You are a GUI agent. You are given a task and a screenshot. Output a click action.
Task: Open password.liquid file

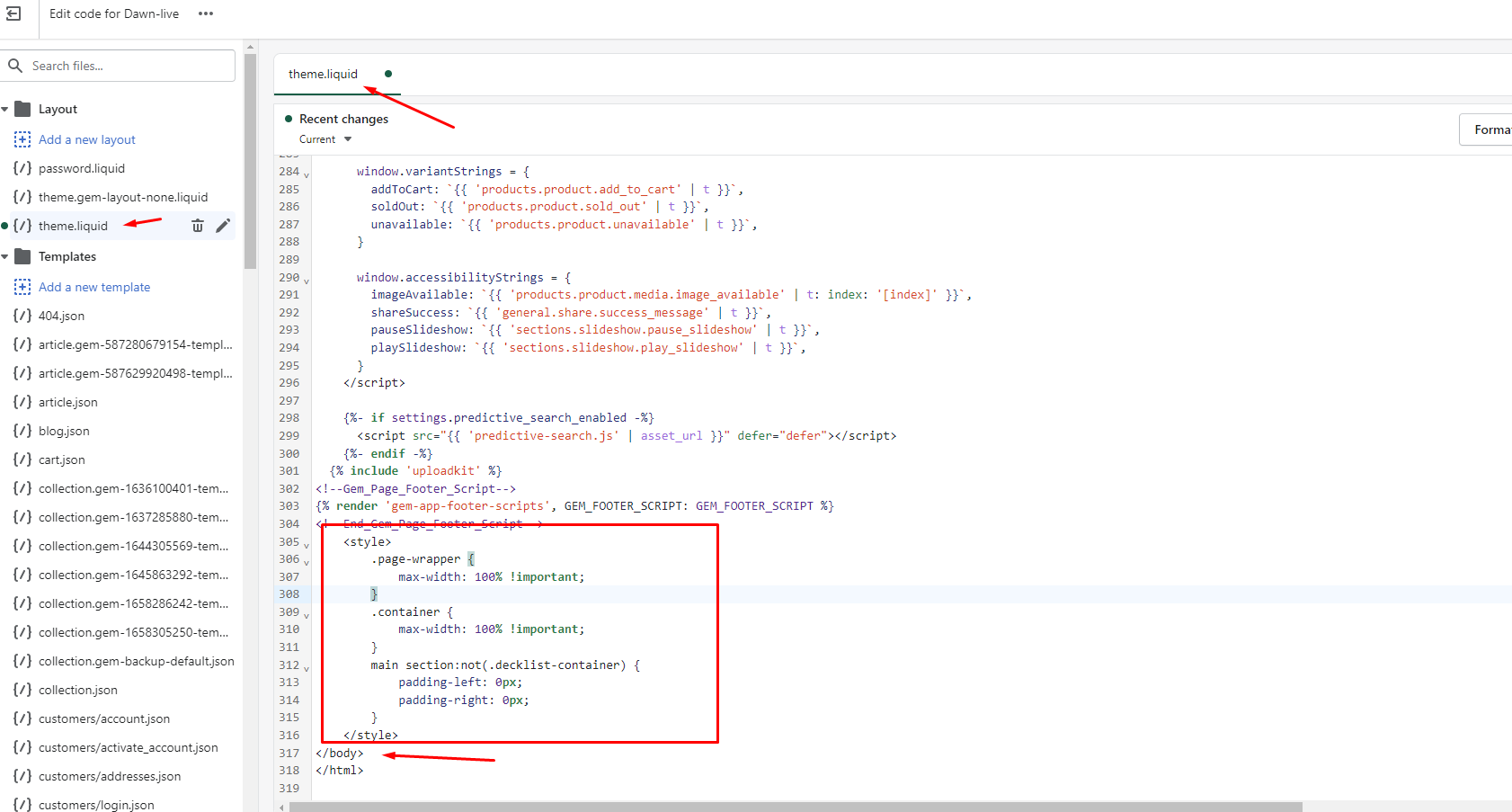82,168
